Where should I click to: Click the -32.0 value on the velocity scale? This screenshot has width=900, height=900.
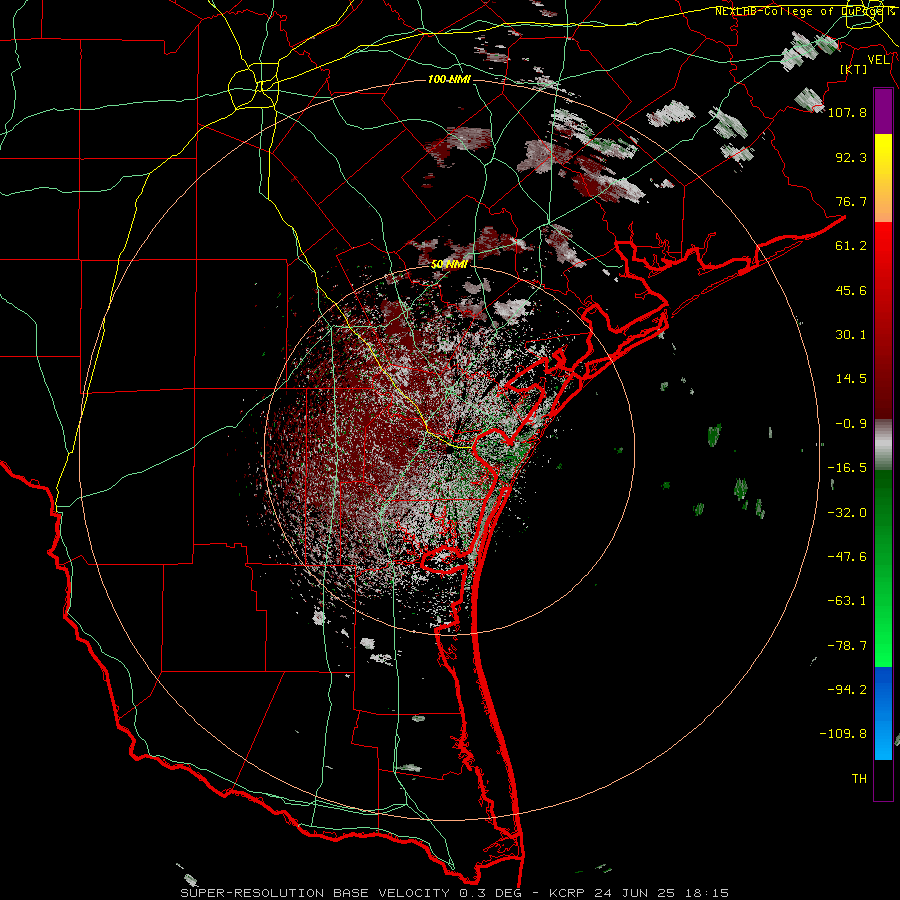(x=847, y=513)
